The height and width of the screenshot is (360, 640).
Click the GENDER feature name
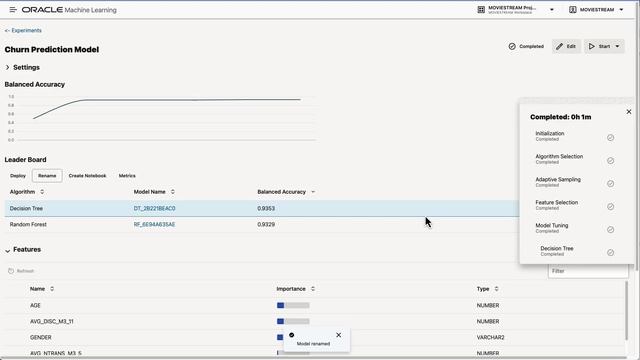(40, 338)
